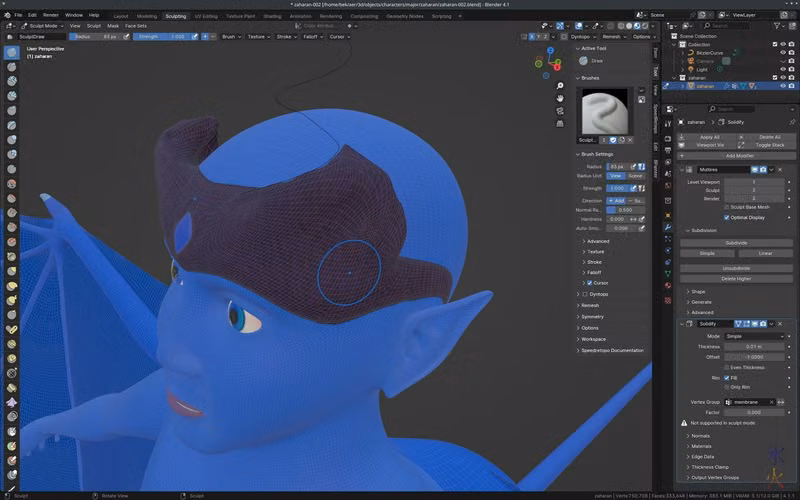Click the Subtract direction minus button in header
The width and height of the screenshot is (800, 500).
click(x=213, y=37)
